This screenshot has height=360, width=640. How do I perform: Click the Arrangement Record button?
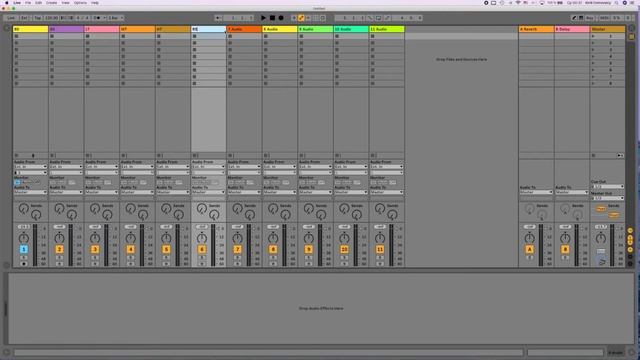pyautogui.click(x=281, y=18)
